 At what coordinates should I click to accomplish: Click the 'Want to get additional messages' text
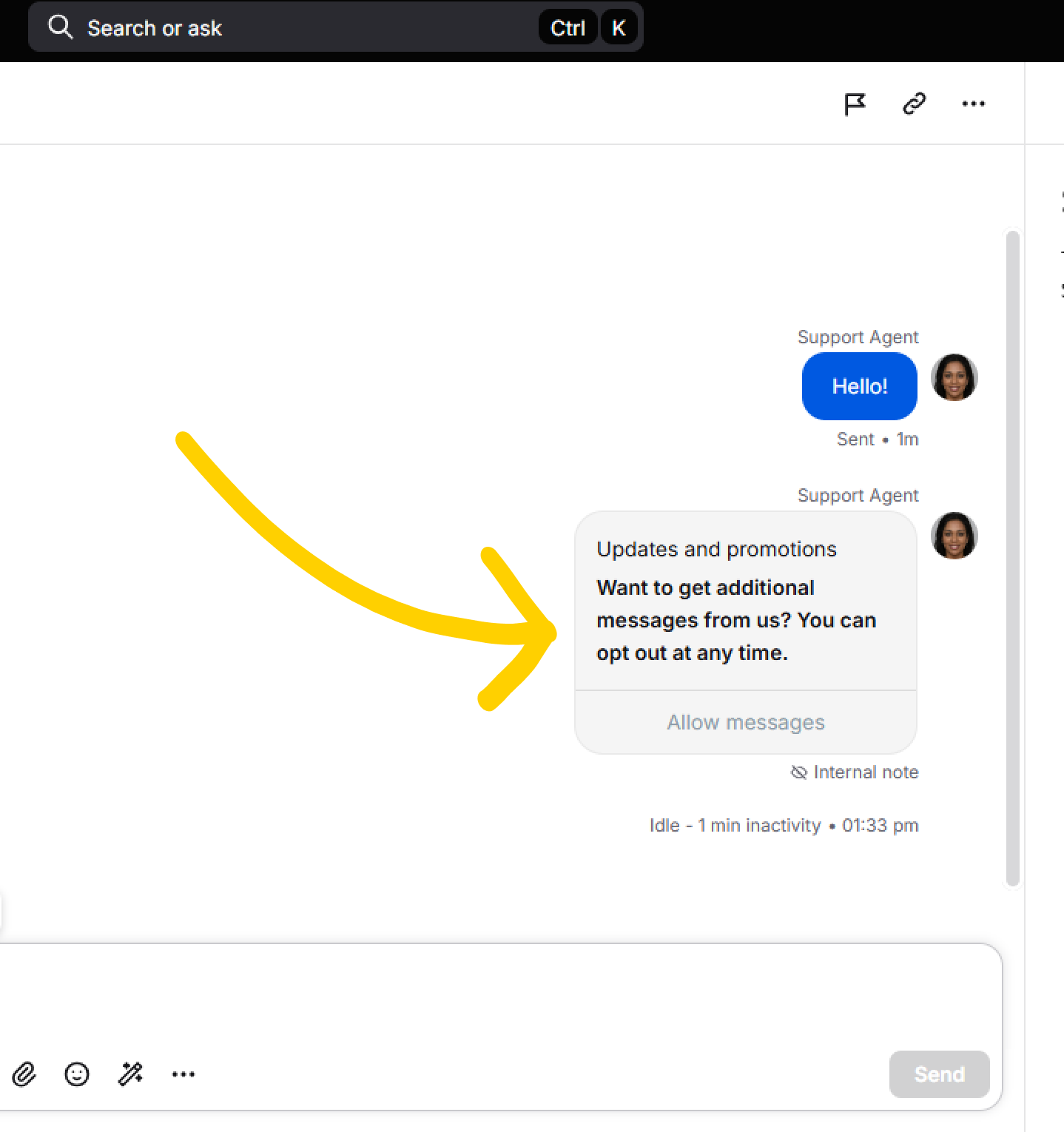[736, 620]
